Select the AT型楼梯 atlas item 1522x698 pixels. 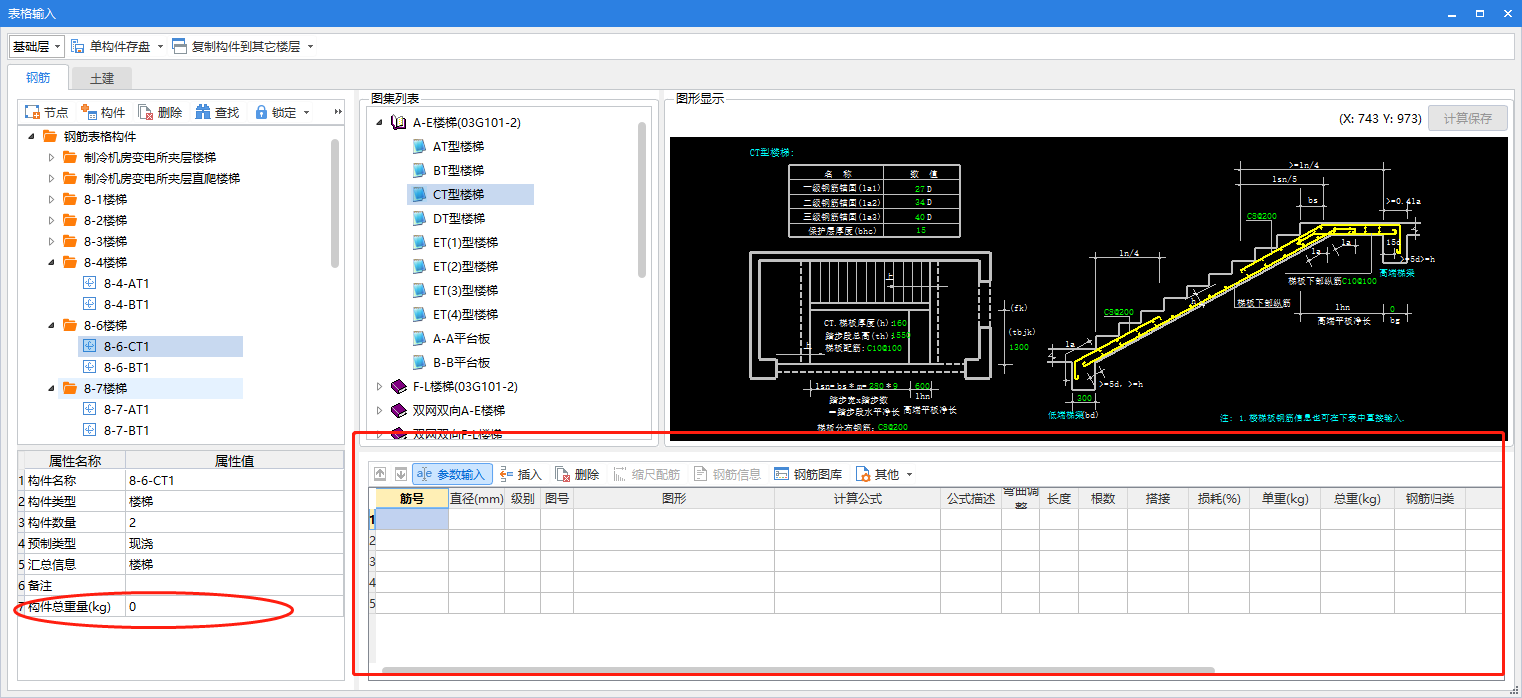point(458,146)
